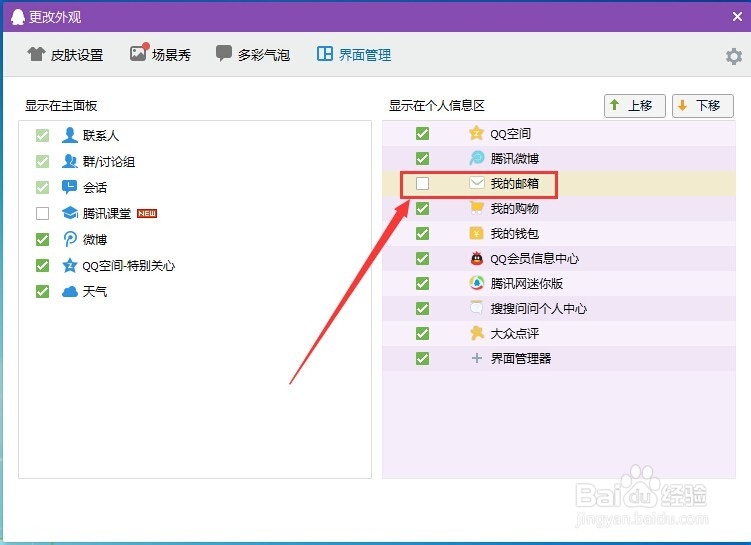This screenshot has height=545, width=751.
Task: Enable the 腾讯课堂 checkbox
Action: (42, 213)
